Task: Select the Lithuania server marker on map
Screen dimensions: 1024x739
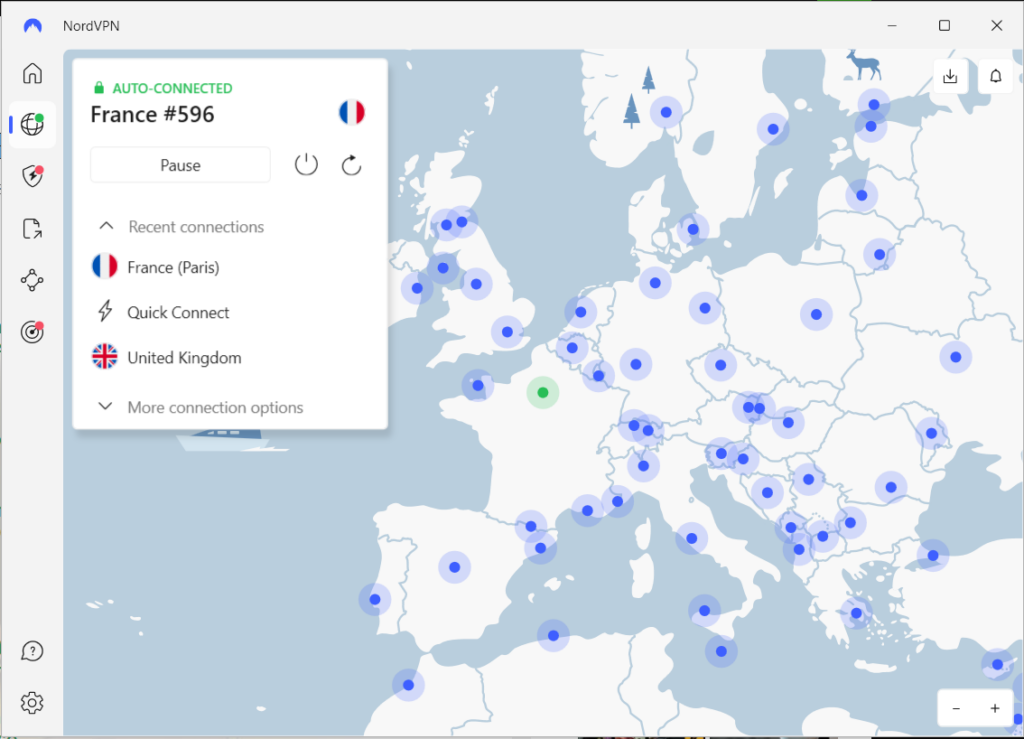Action: 880,255
